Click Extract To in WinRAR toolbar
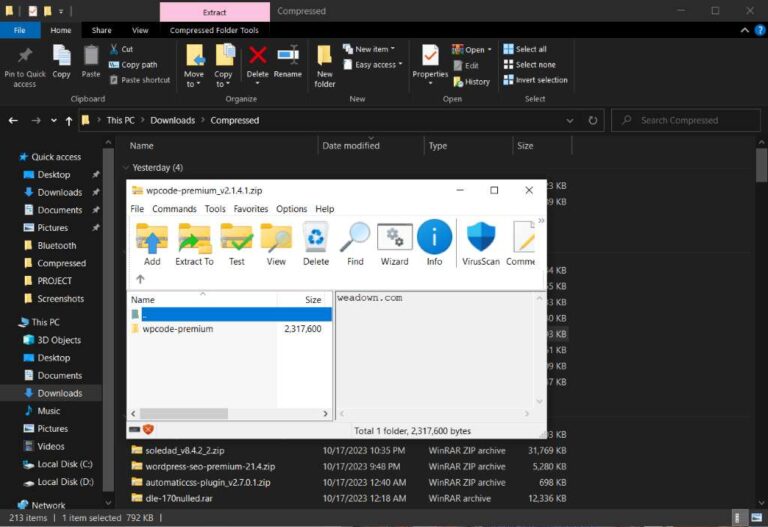 pyautogui.click(x=194, y=244)
